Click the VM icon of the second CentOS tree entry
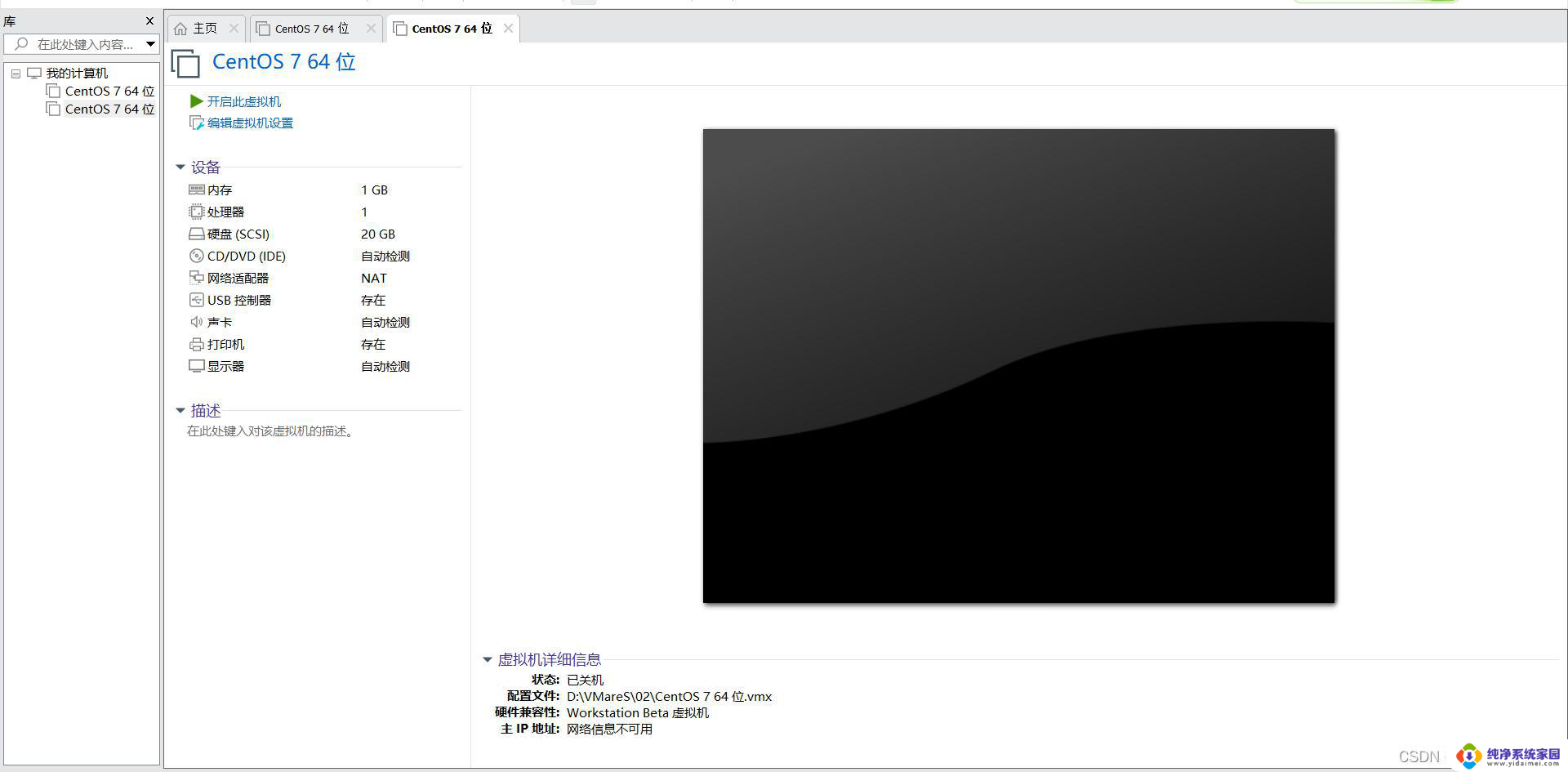1568x772 pixels. [x=53, y=109]
